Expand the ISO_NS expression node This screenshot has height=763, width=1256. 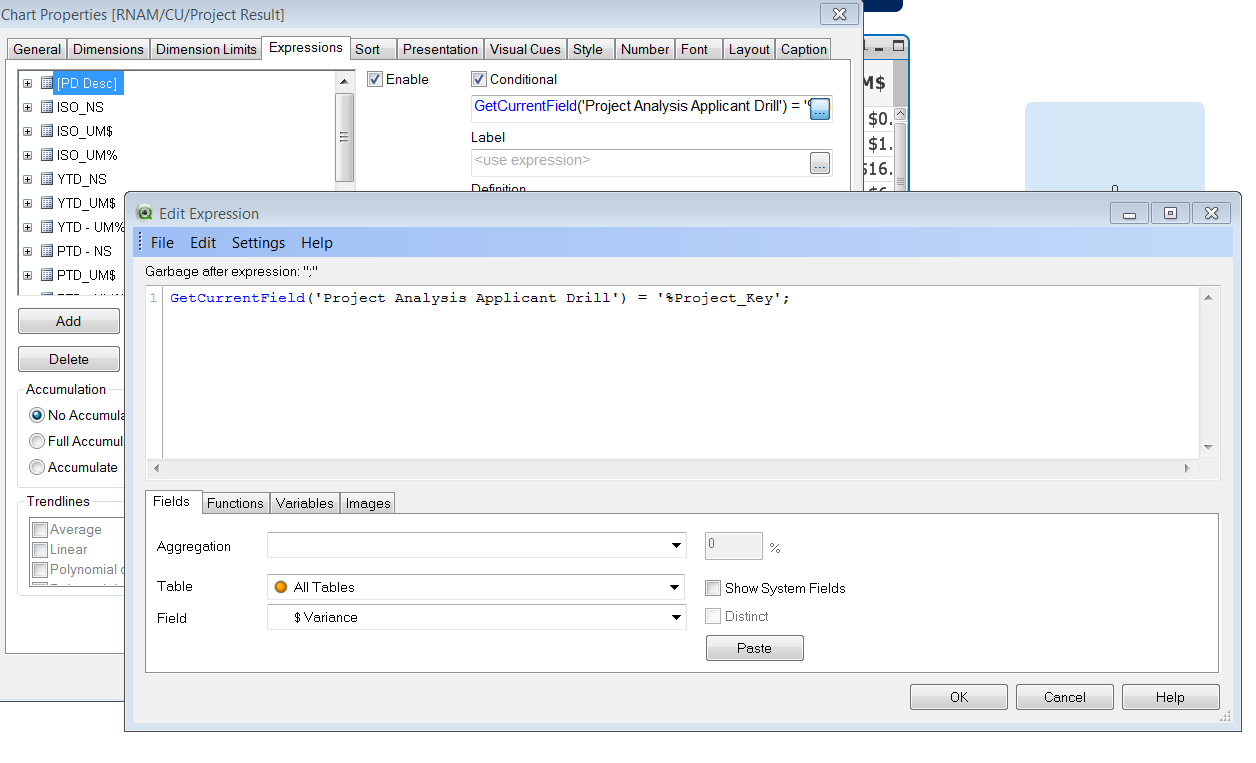click(x=28, y=107)
